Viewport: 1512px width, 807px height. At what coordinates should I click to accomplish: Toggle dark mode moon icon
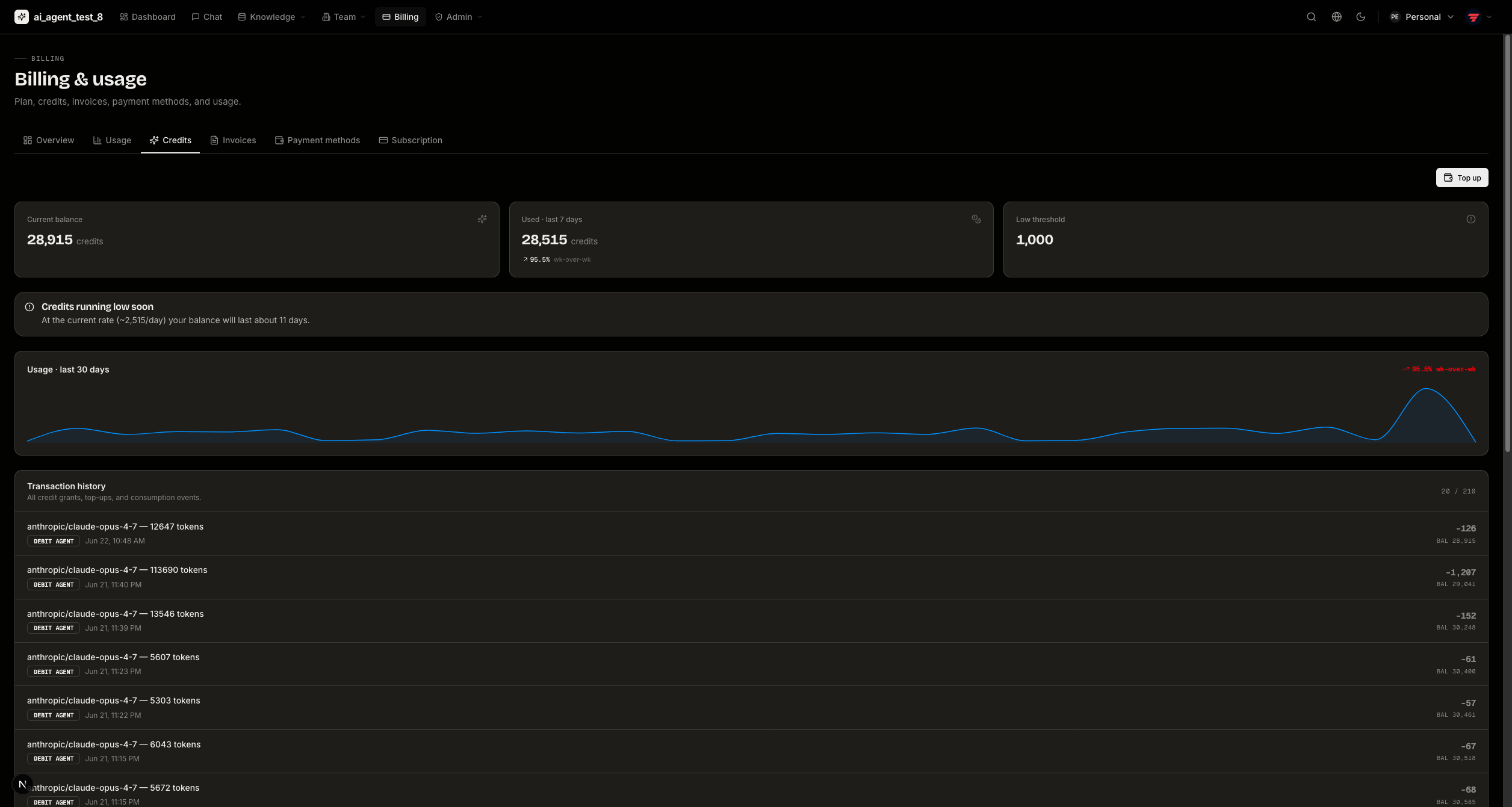click(x=1360, y=17)
